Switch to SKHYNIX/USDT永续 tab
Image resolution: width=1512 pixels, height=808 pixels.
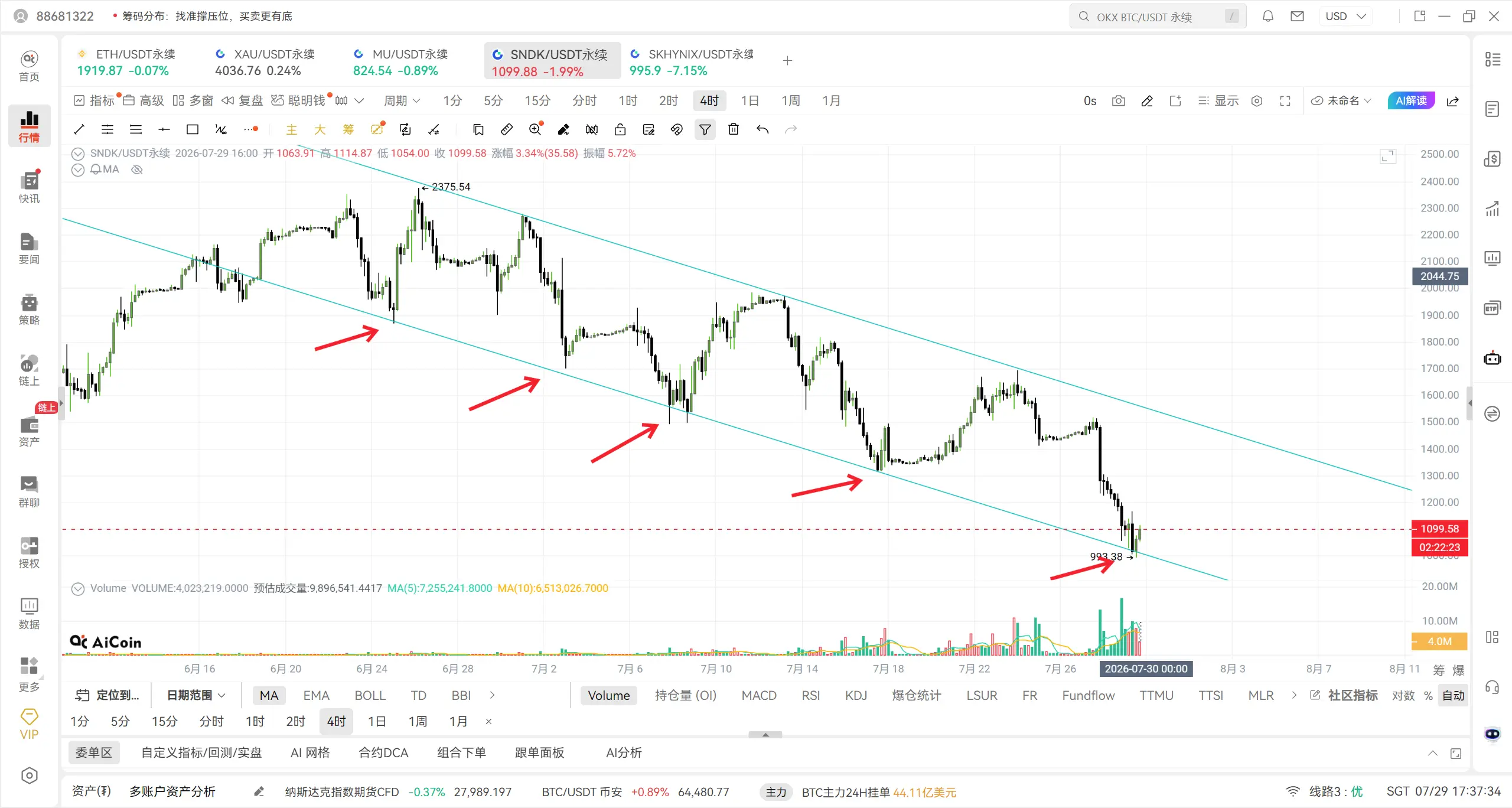[692, 62]
